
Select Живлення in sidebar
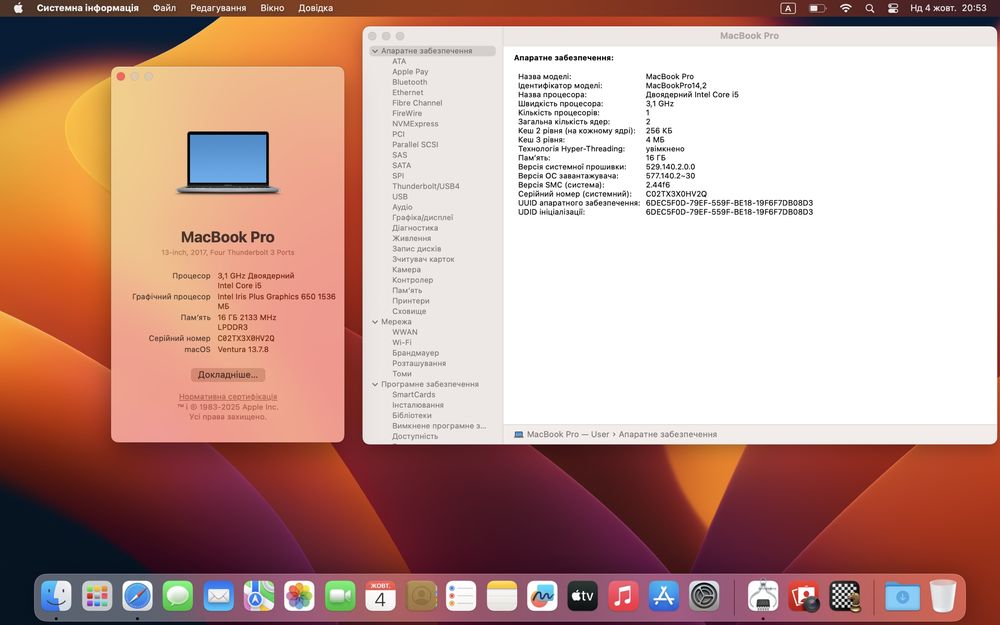point(411,239)
